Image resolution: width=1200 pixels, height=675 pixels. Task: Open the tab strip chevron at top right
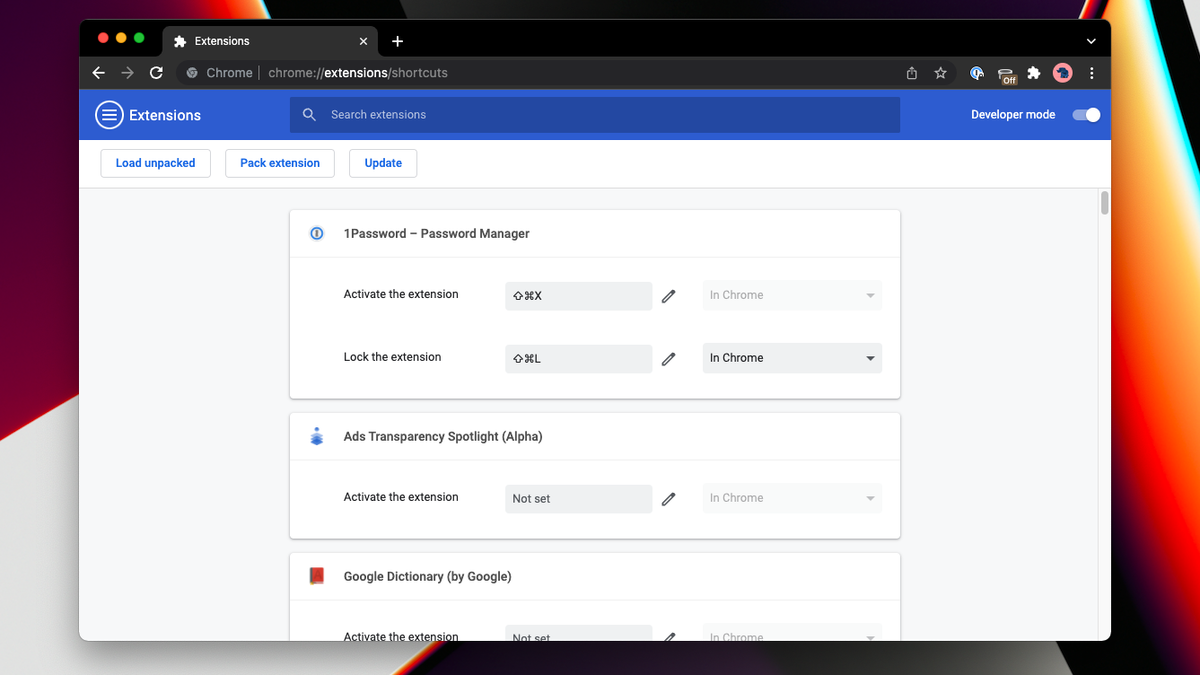(1092, 40)
